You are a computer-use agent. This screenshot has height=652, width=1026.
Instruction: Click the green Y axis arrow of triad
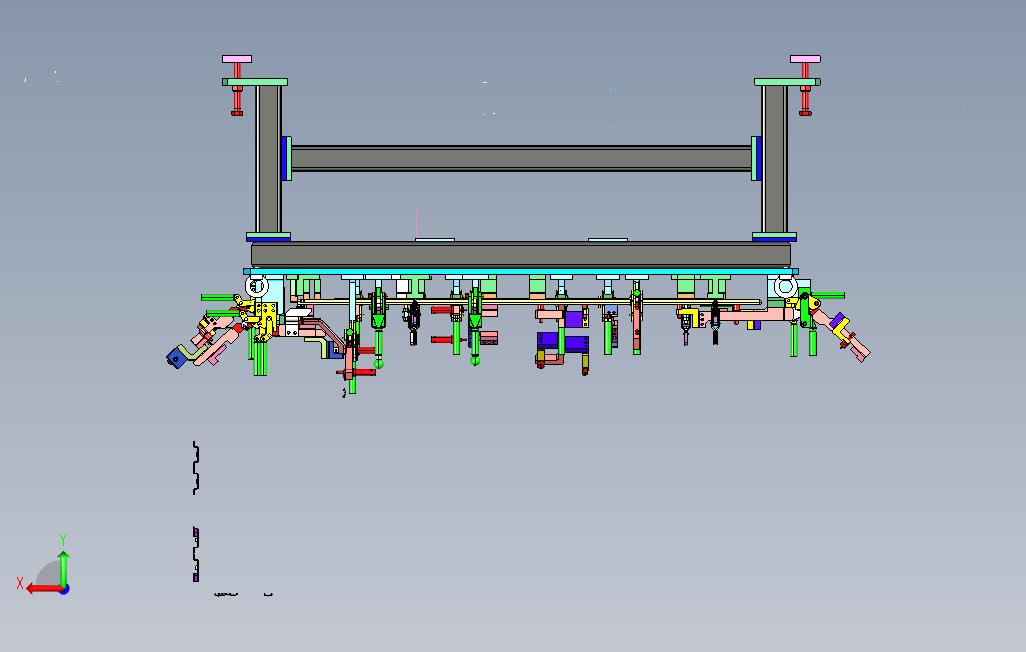[63, 568]
